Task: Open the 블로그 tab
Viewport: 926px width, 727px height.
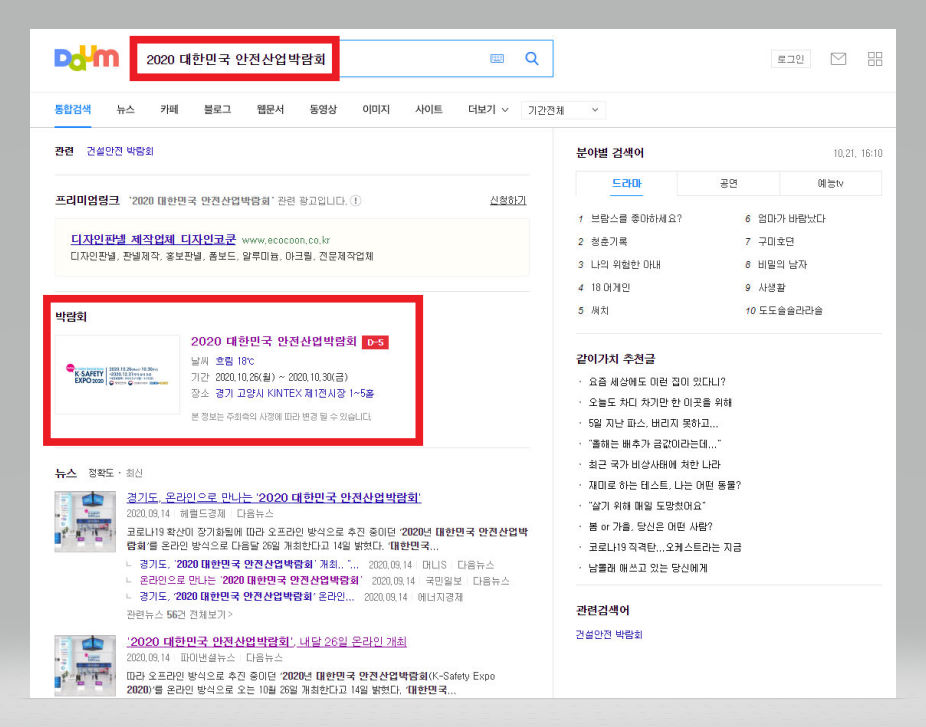Action: point(217,109)
